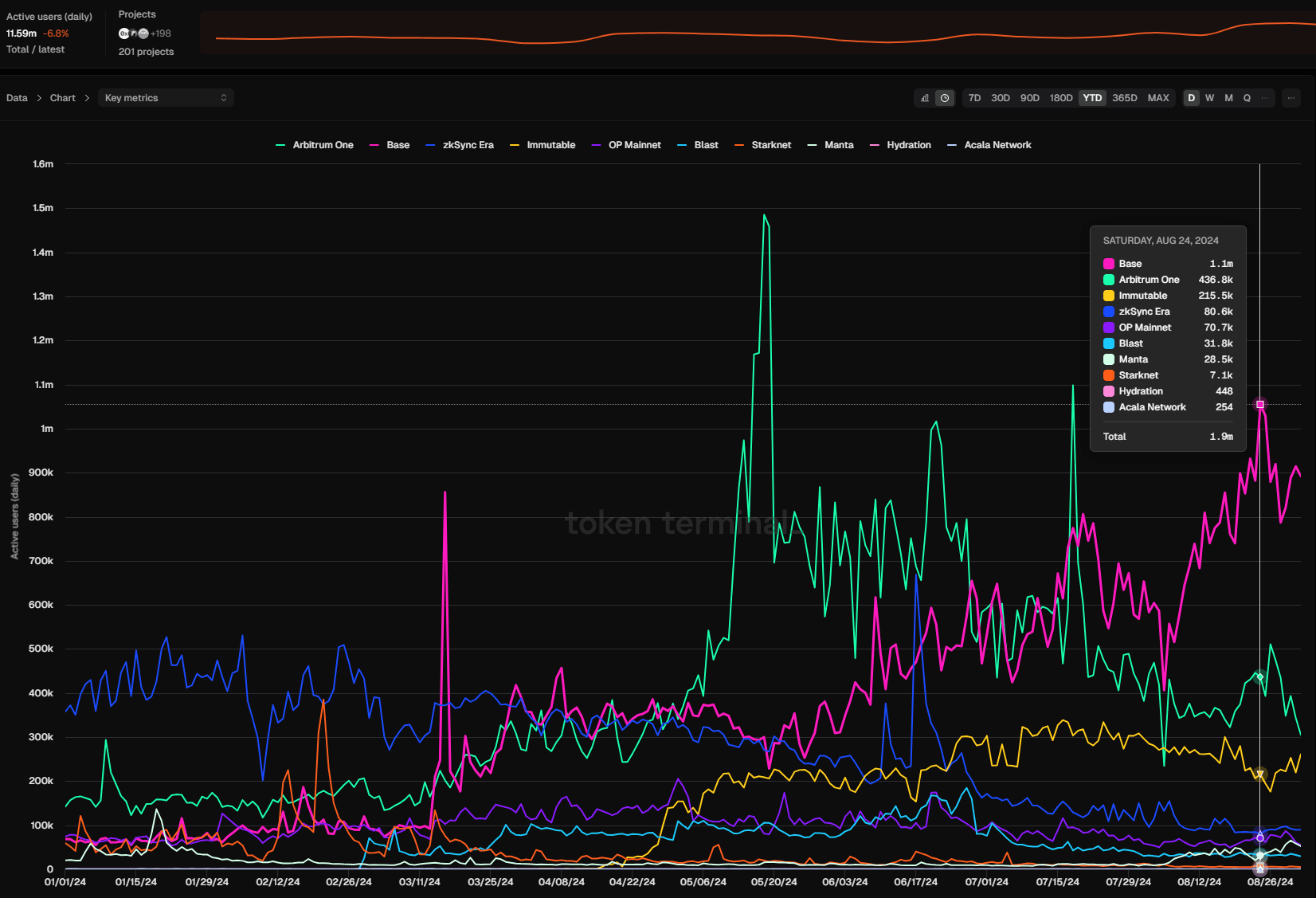Image resolution: width=1316 pixels, height=898 pixels.
Task: Click the pink Base swatch in tooltip
Action: 1108,264
